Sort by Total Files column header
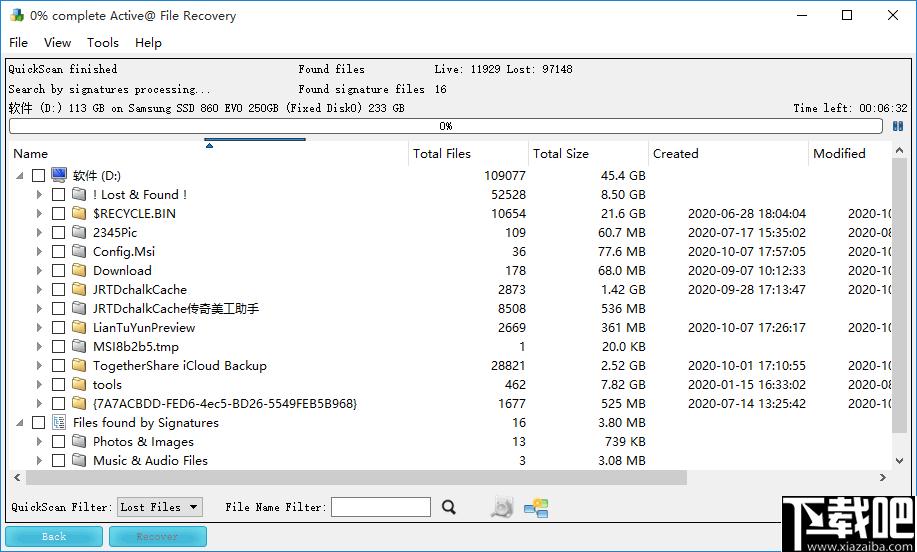 click(468, 154)
